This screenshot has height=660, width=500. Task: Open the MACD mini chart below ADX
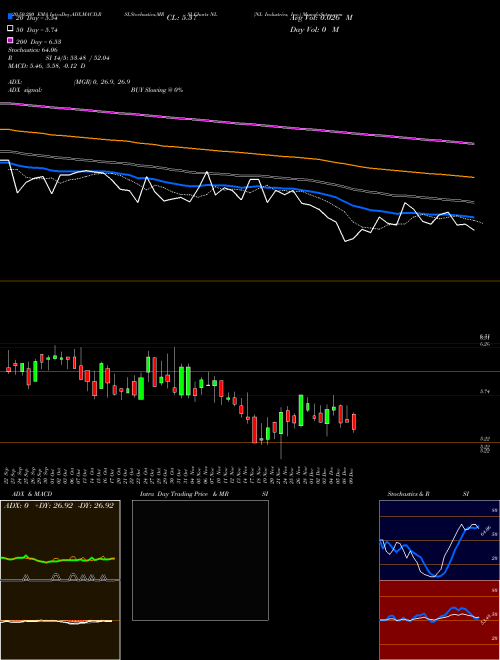pos(60,620)
